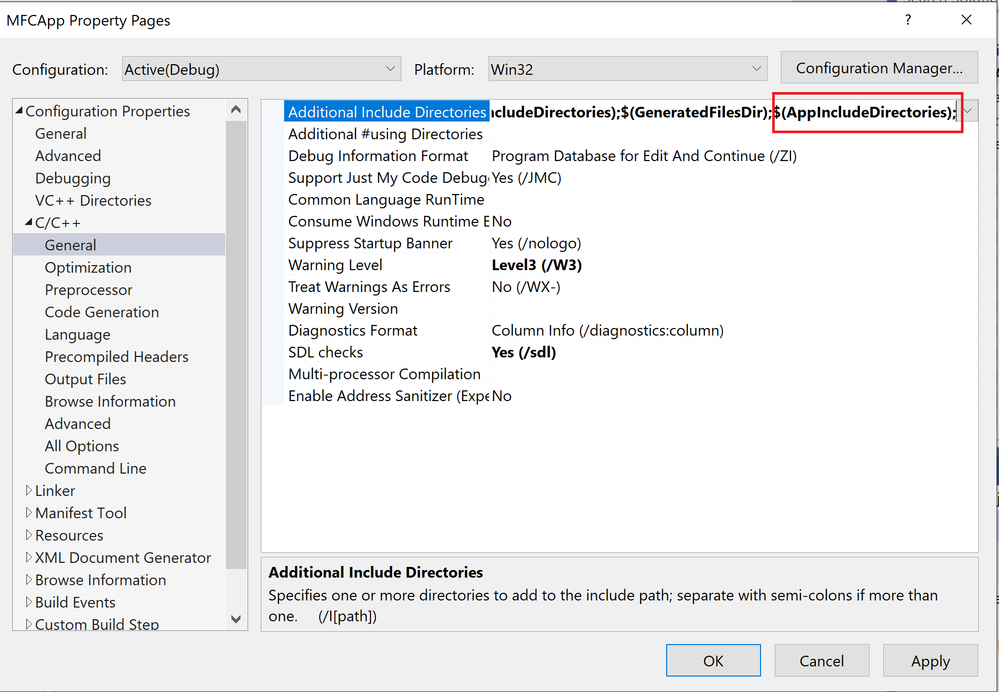This screenshot has width=999, height=692.
Task: Select the Additional Include Directories property row
Action: pos(387,112)
